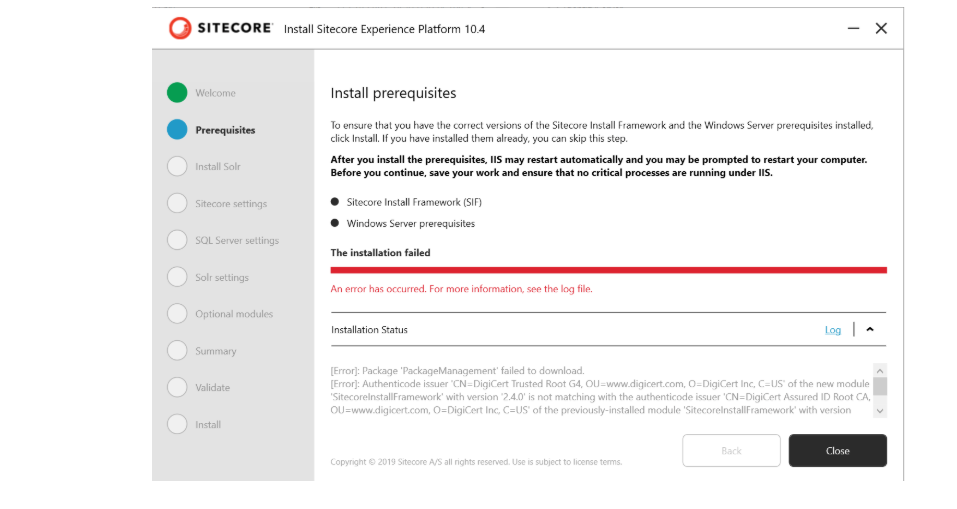The height and width of the screenshot is (509, 957).
Task: Minimize the installer window
Action: pyautogui.click(x=853, y=28)
